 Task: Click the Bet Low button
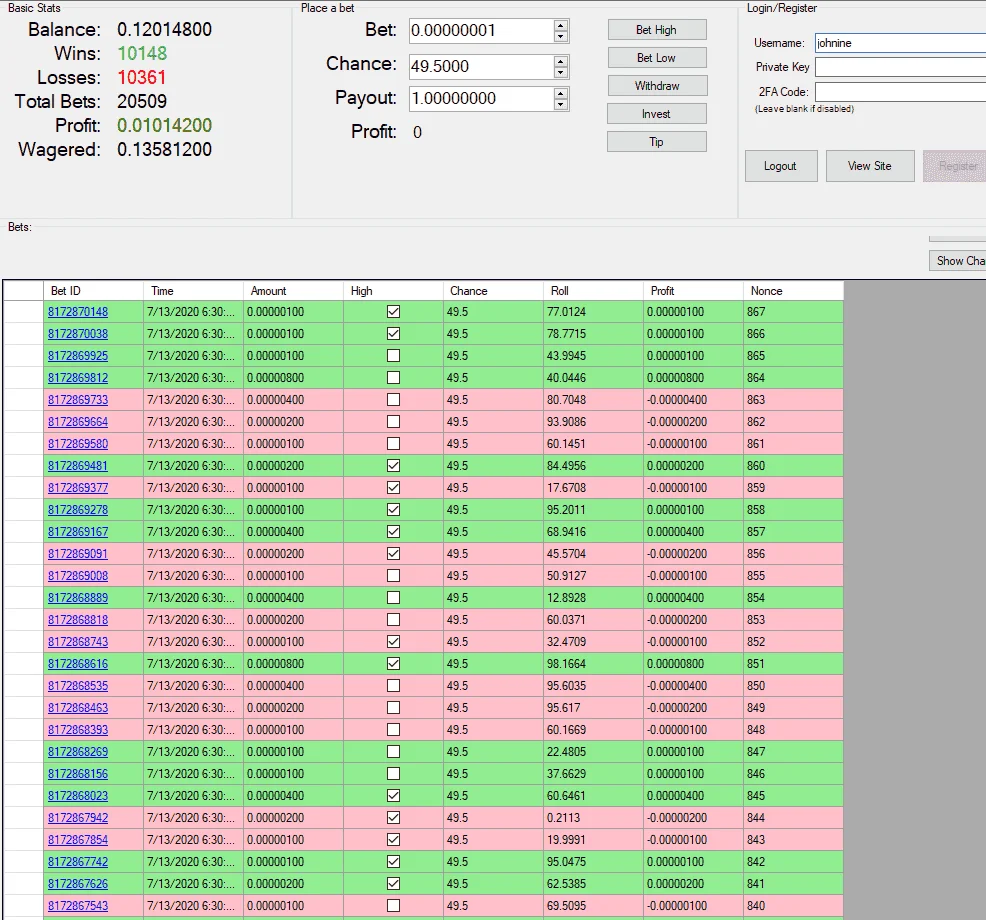(x=656, y=58)
